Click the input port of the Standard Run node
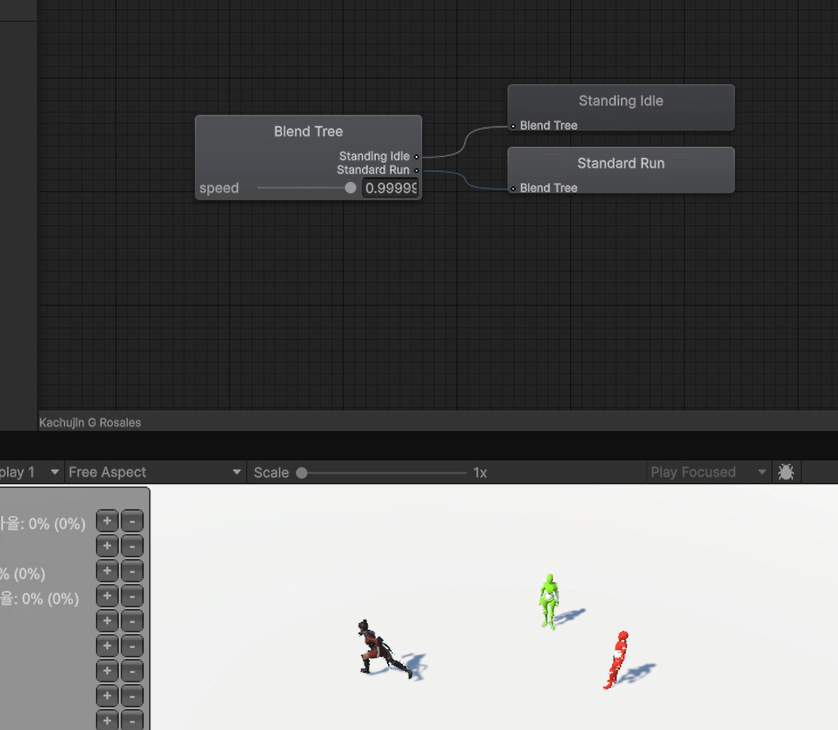The image size is (838, 730). coord(513,188)
